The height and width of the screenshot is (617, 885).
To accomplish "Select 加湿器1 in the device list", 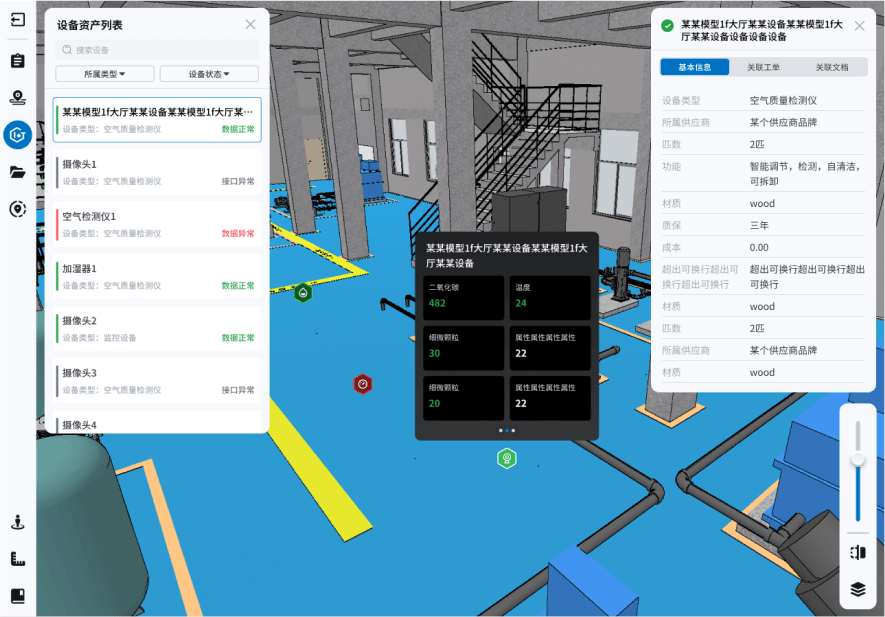I will pos(157,276).
